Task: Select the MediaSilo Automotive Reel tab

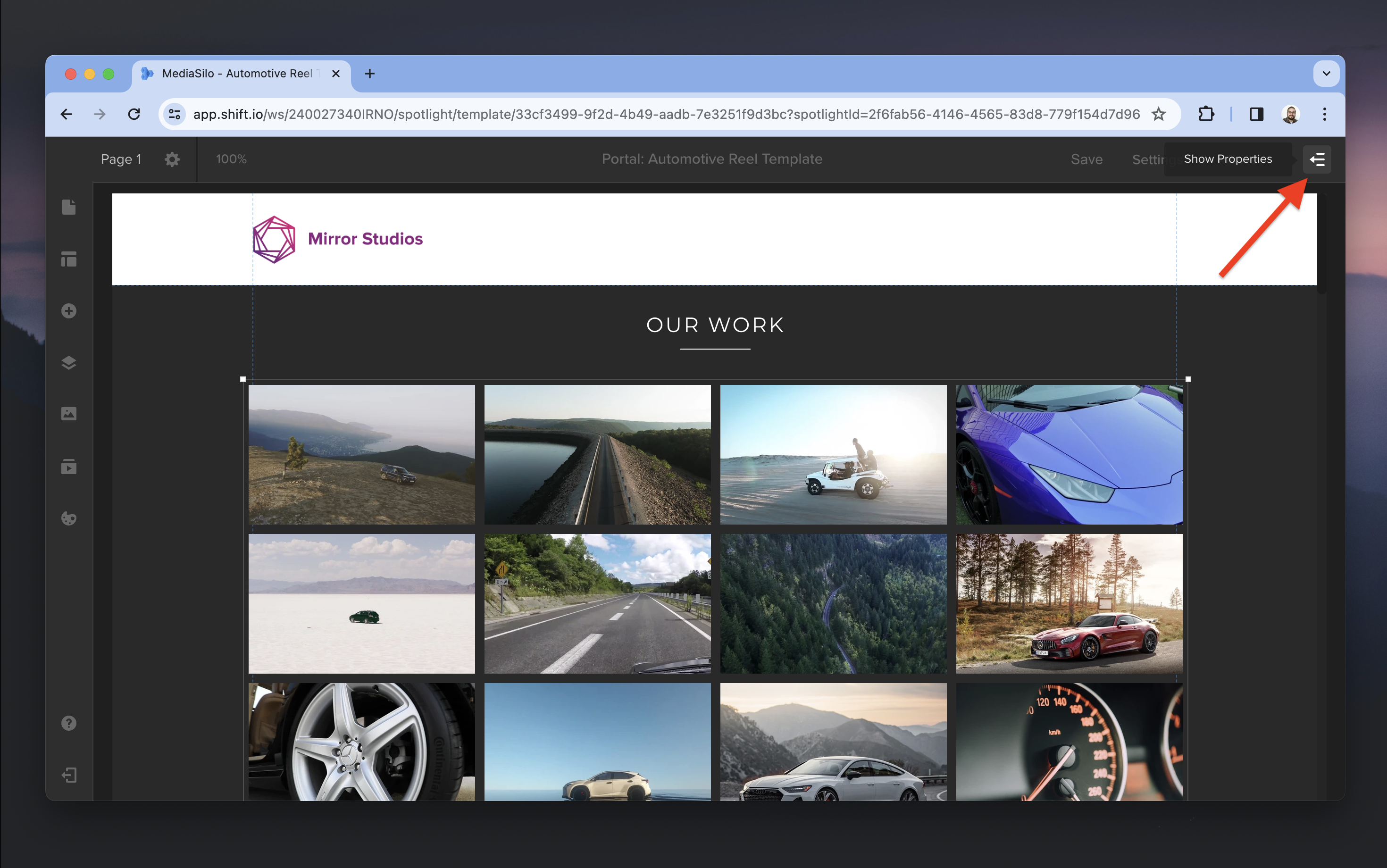Action: [241, 74]
